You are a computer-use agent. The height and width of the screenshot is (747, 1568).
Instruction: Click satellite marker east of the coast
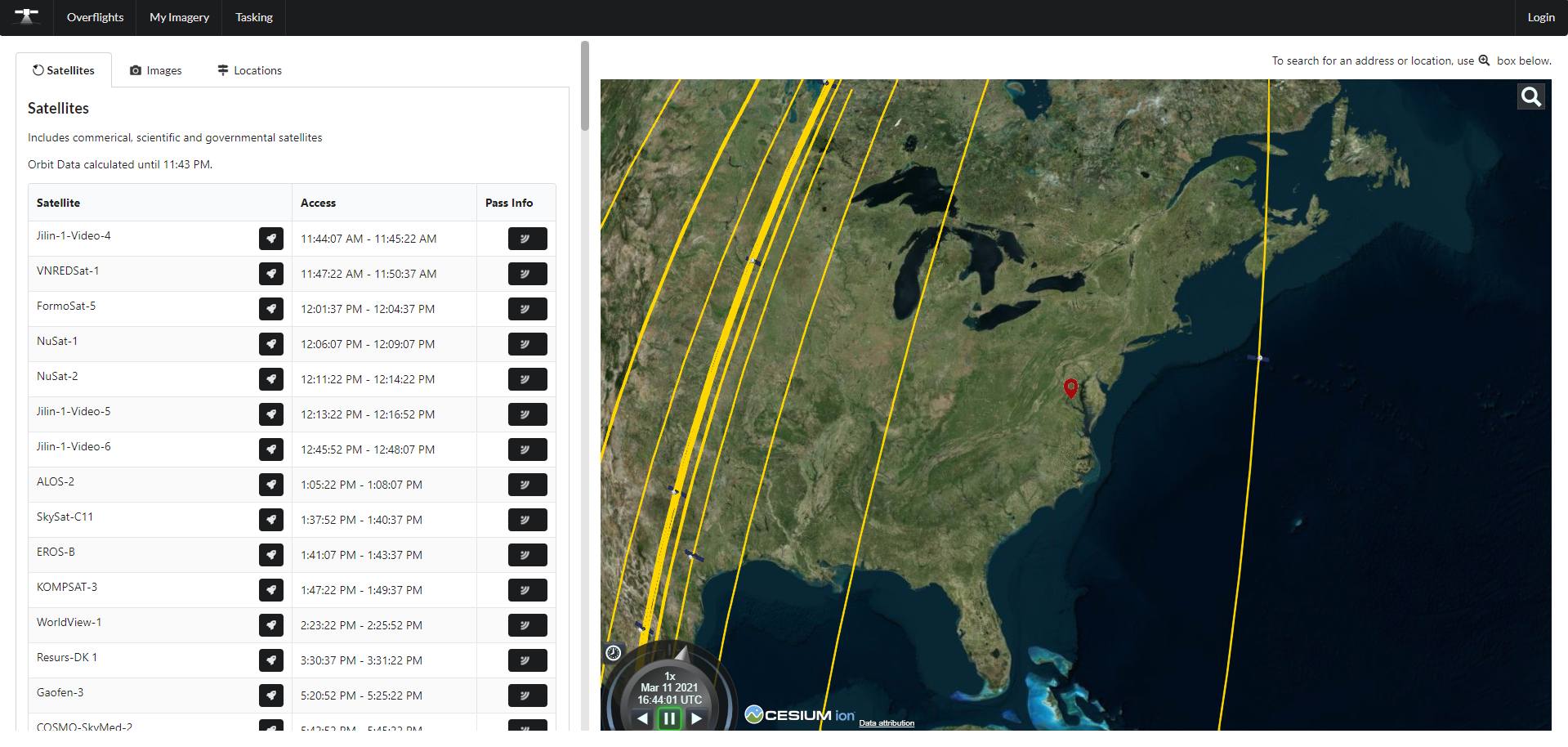click(x=1258, y=358)
